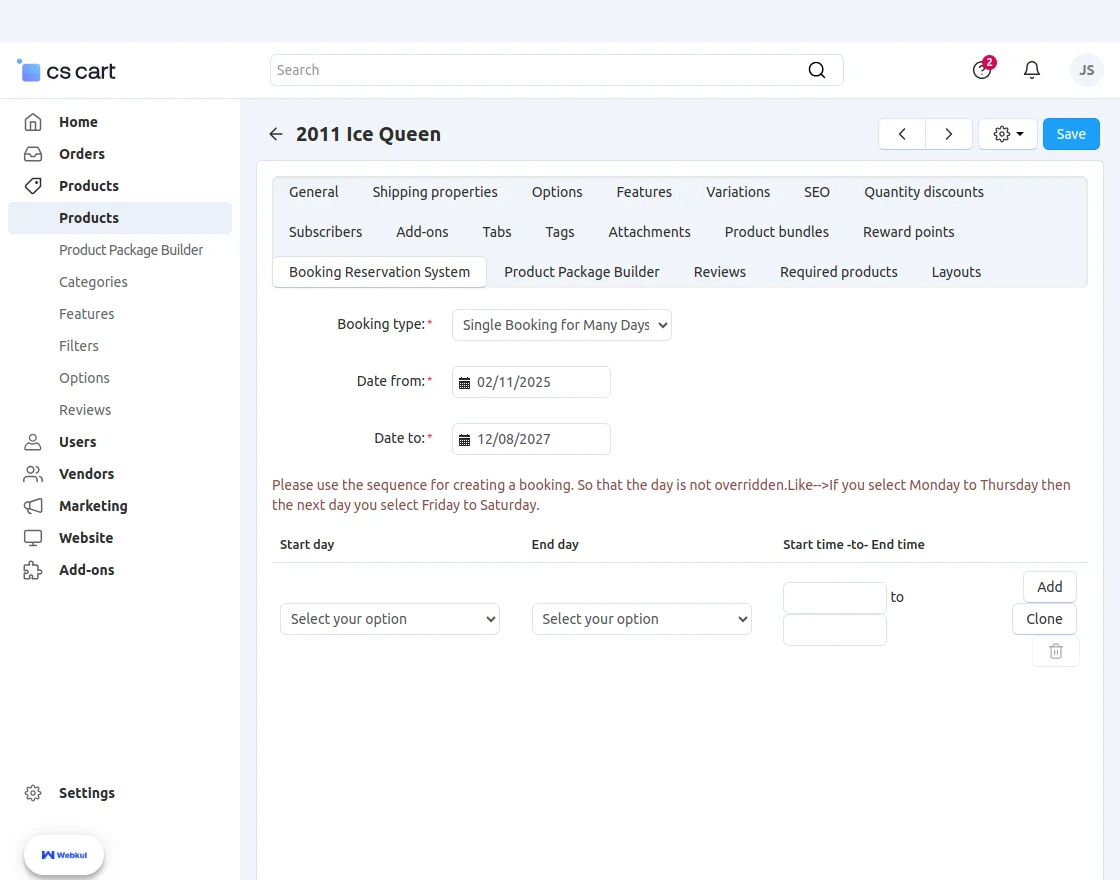
Task: Click the back arrow beside 2011 Ice Queen
Action: tap(276, 134)
